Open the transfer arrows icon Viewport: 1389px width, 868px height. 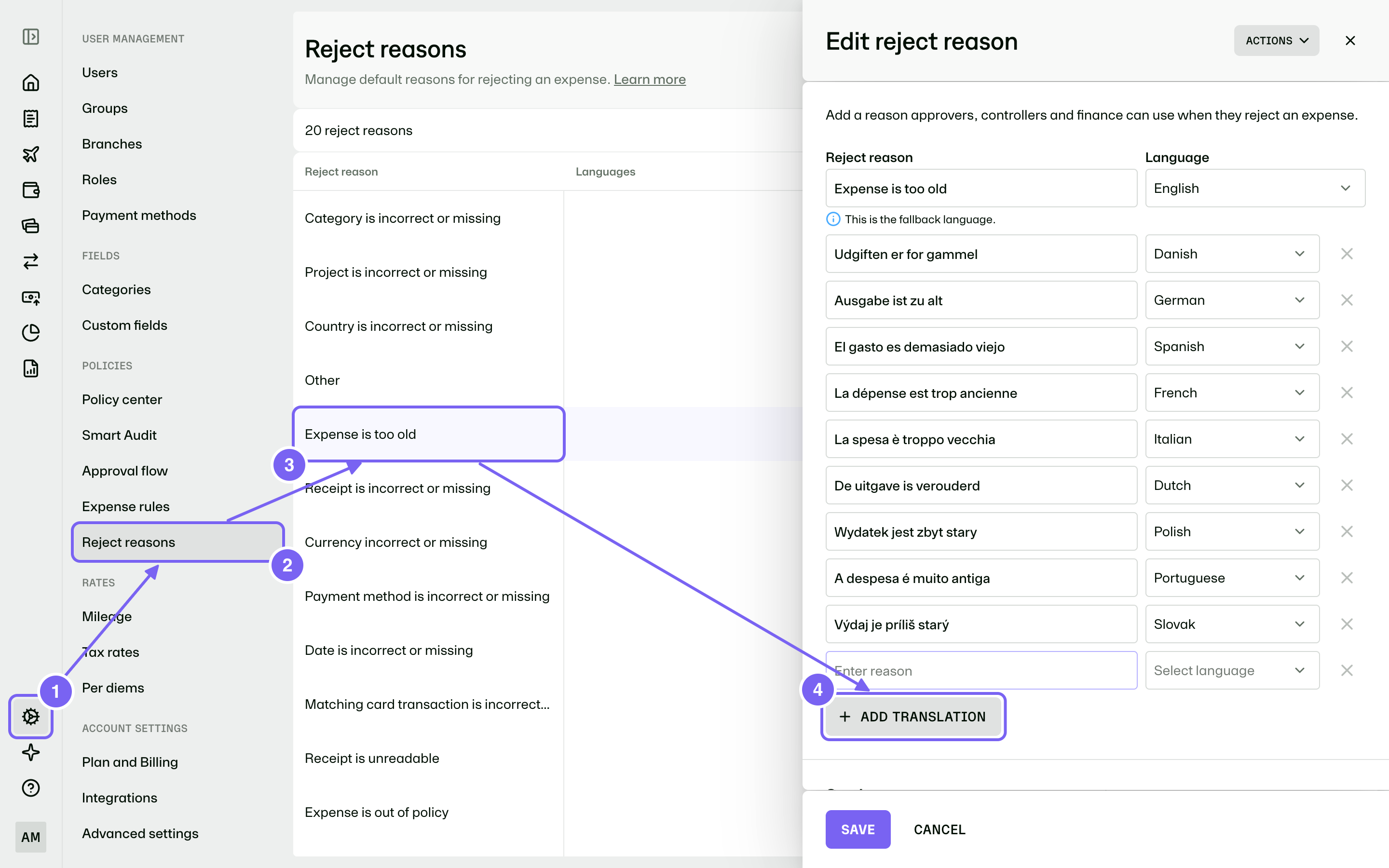(x=30, y=261)
